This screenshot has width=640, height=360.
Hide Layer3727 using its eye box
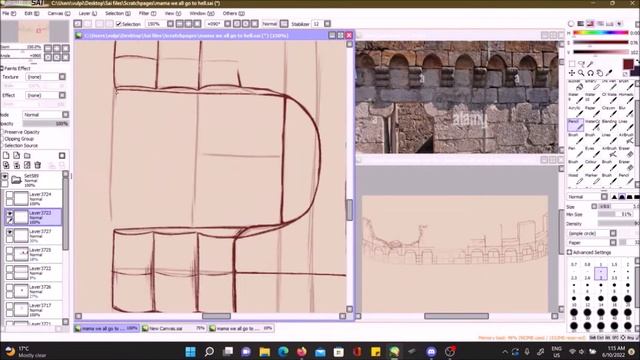(9, 232)
